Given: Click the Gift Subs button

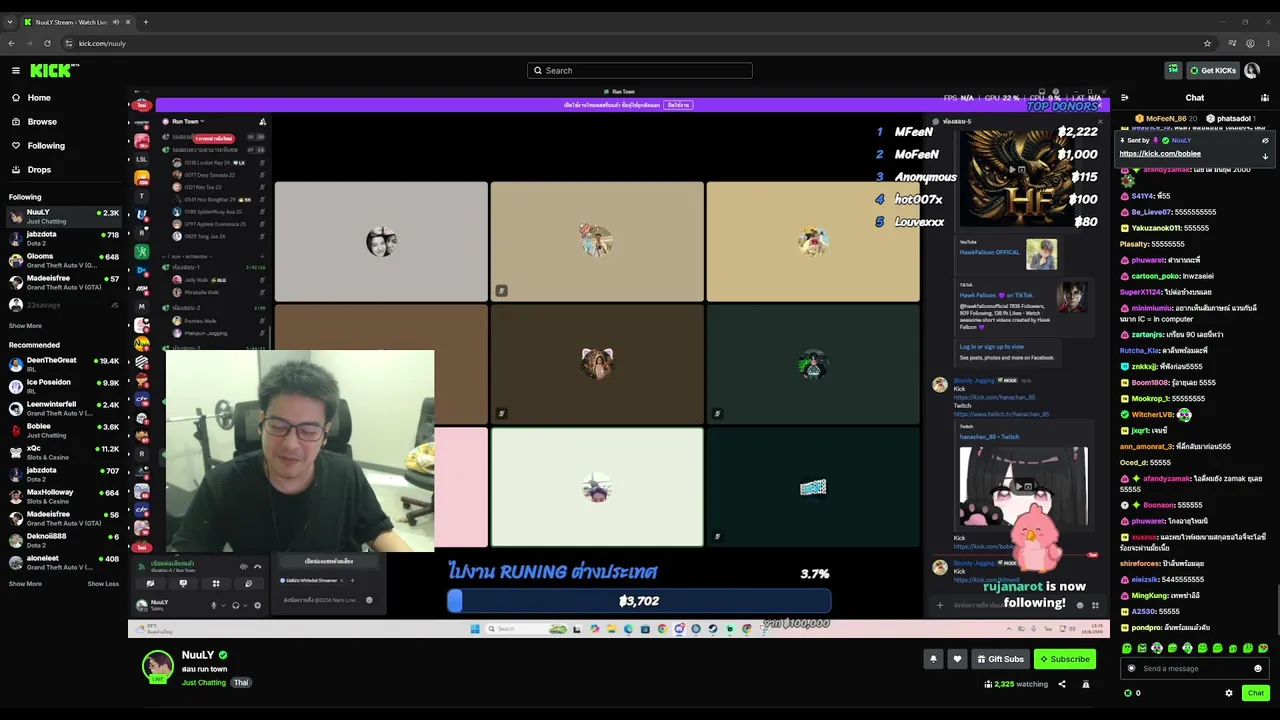Looking at the screenshot, I should pyautogui.click(x=1000, y=659).
